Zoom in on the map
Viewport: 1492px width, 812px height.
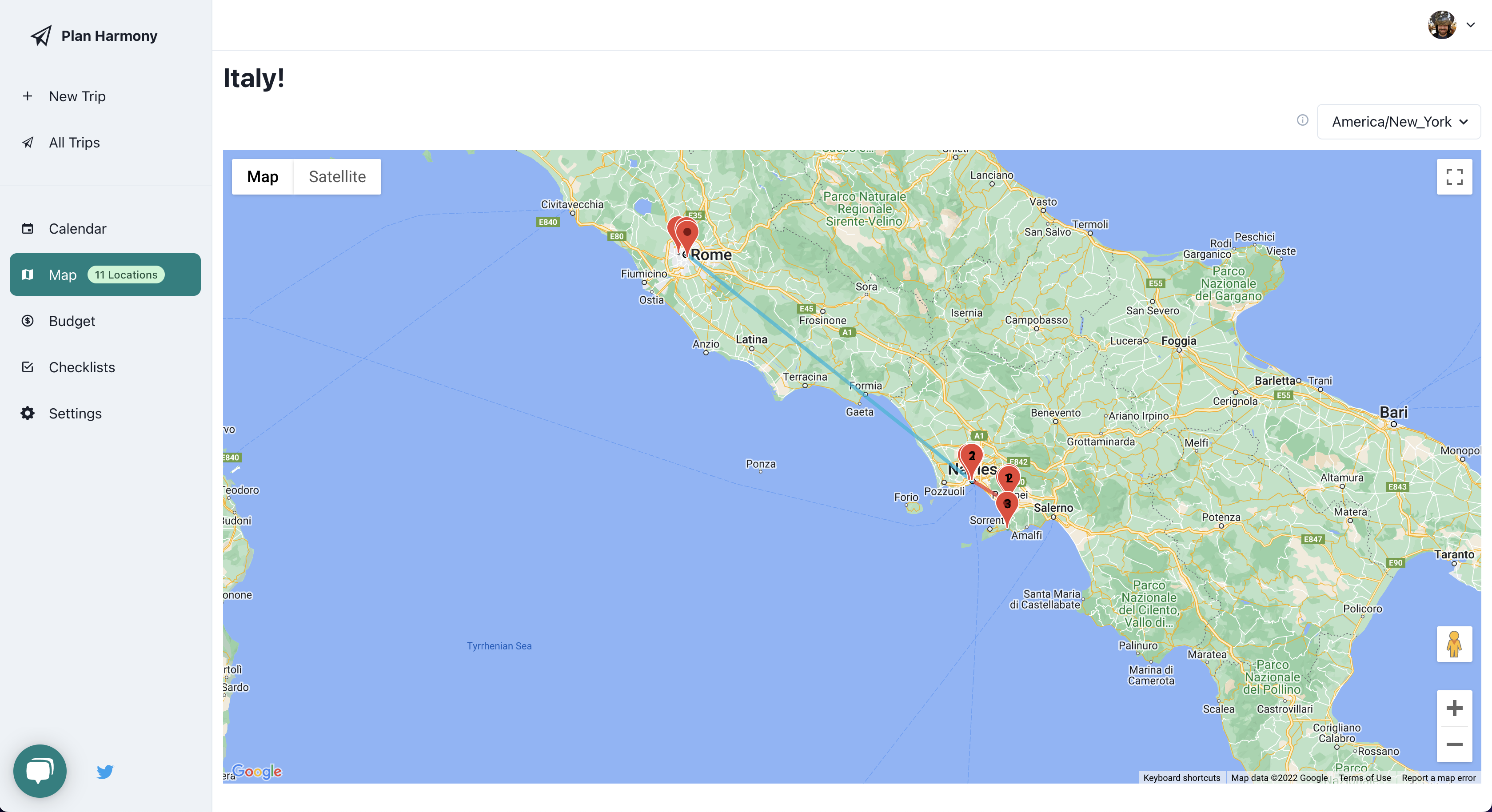point(1454,708)
